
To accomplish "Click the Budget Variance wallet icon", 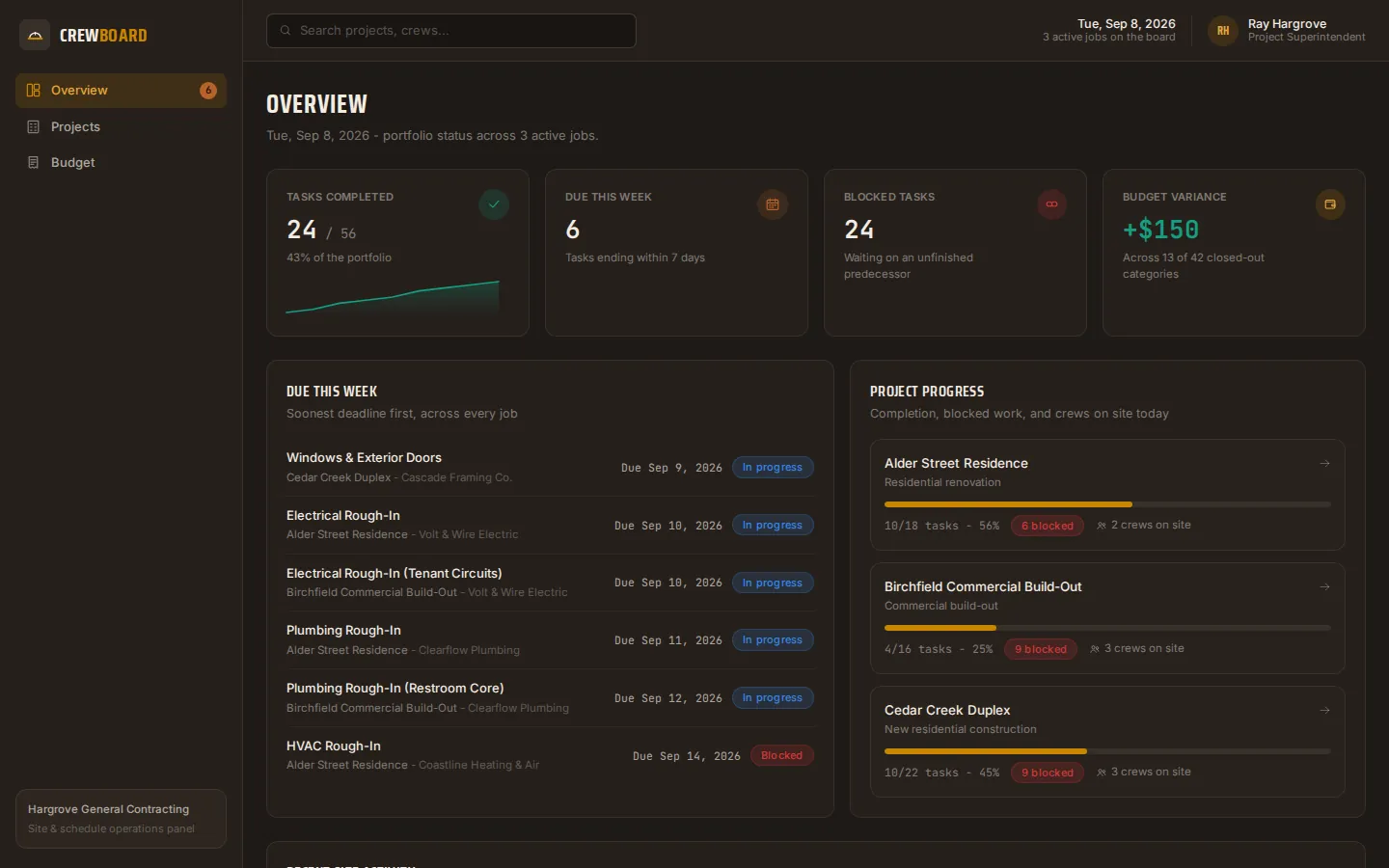I will click(x=1330, y=204).
